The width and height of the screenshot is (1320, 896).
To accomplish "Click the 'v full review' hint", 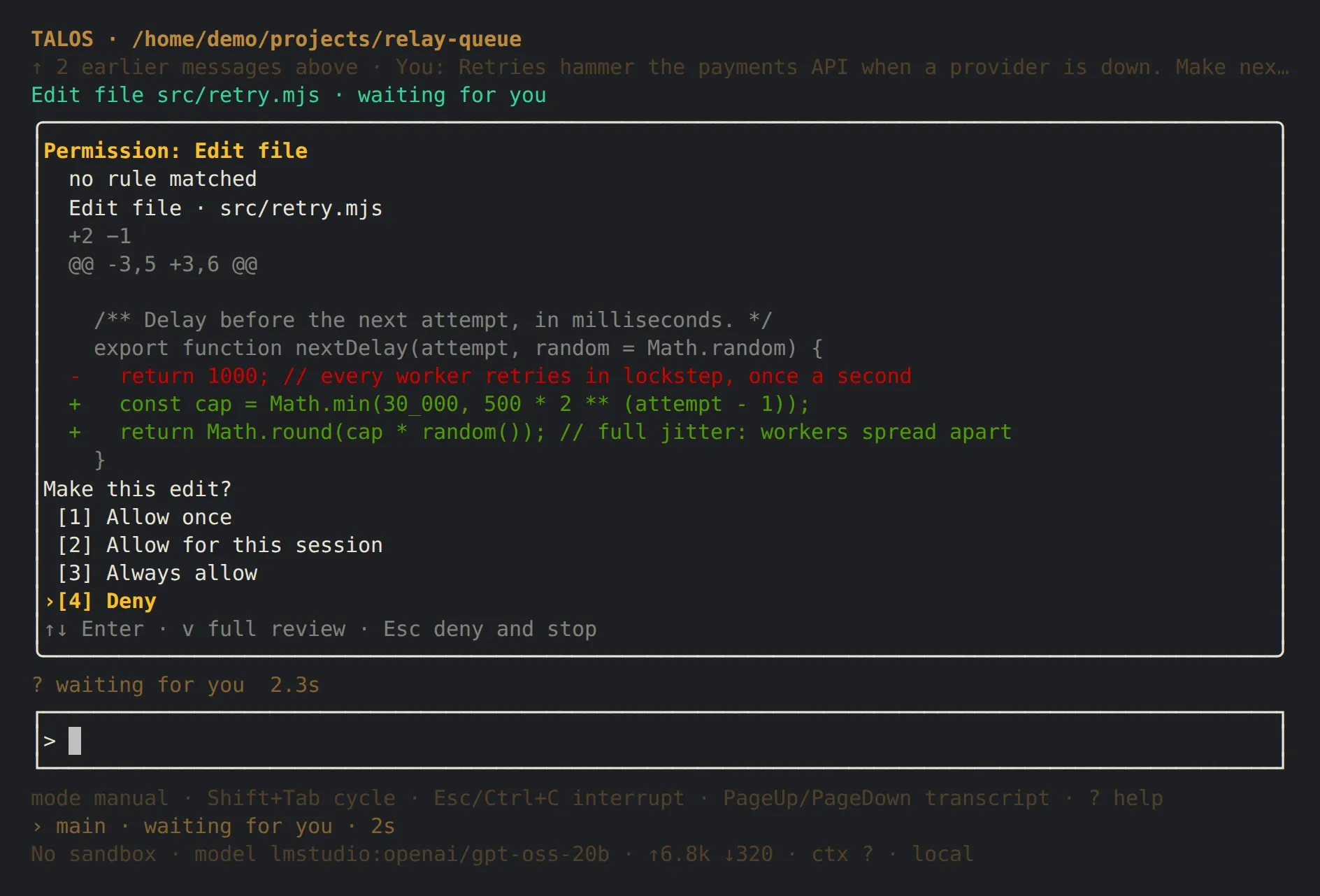I will [264, 629].
